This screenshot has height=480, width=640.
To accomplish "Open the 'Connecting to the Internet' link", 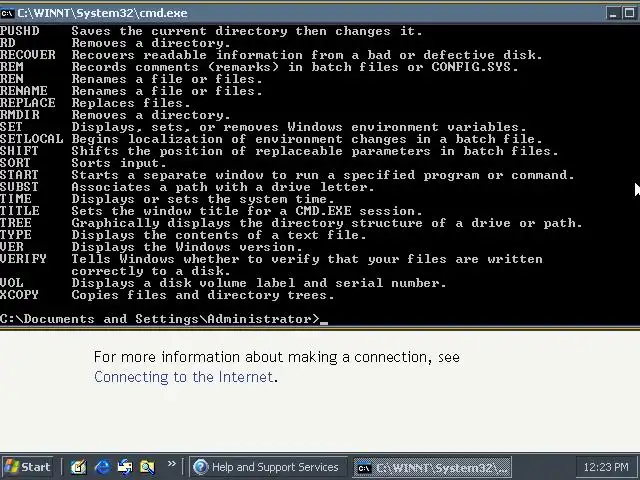I will [184, 377].
